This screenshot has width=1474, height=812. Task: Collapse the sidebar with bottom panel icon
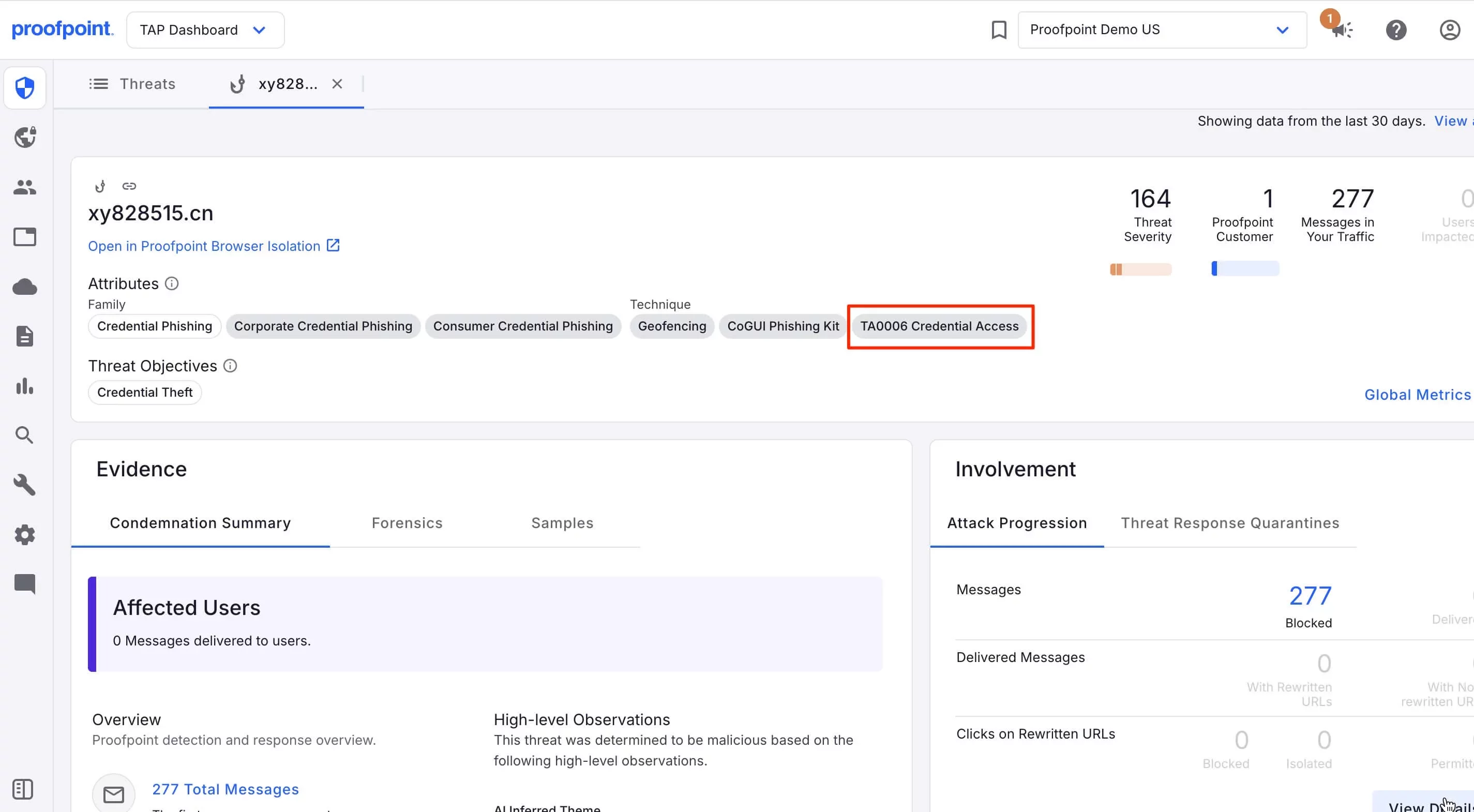click(23, 789)
